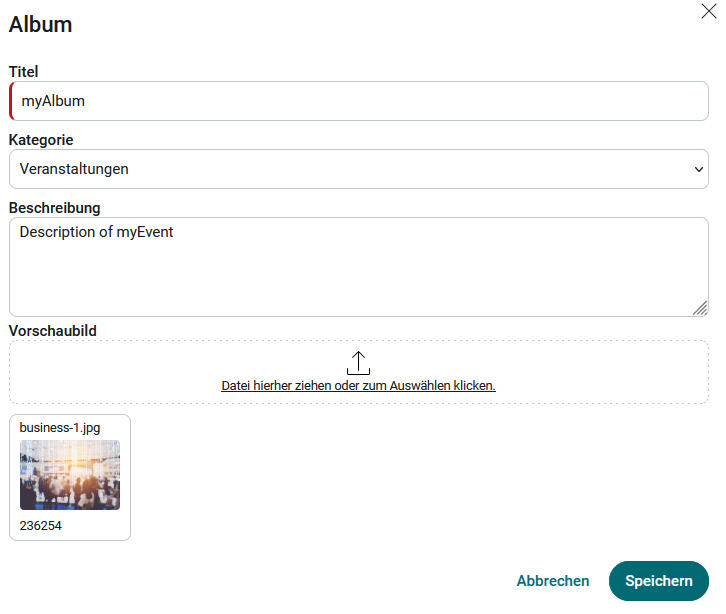Click the Album dialog heading
This screenshot has width=726, height=614.
(41, 25)
